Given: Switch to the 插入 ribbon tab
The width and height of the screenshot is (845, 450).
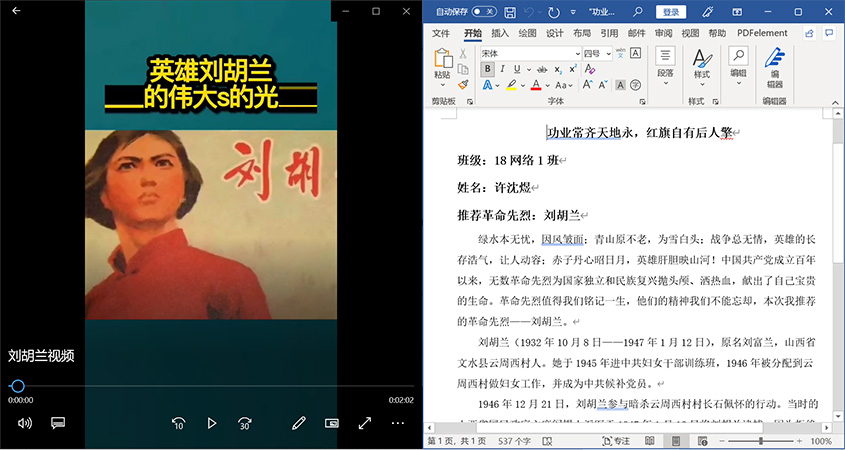Looking at the screenshot, I should (500, 33).
